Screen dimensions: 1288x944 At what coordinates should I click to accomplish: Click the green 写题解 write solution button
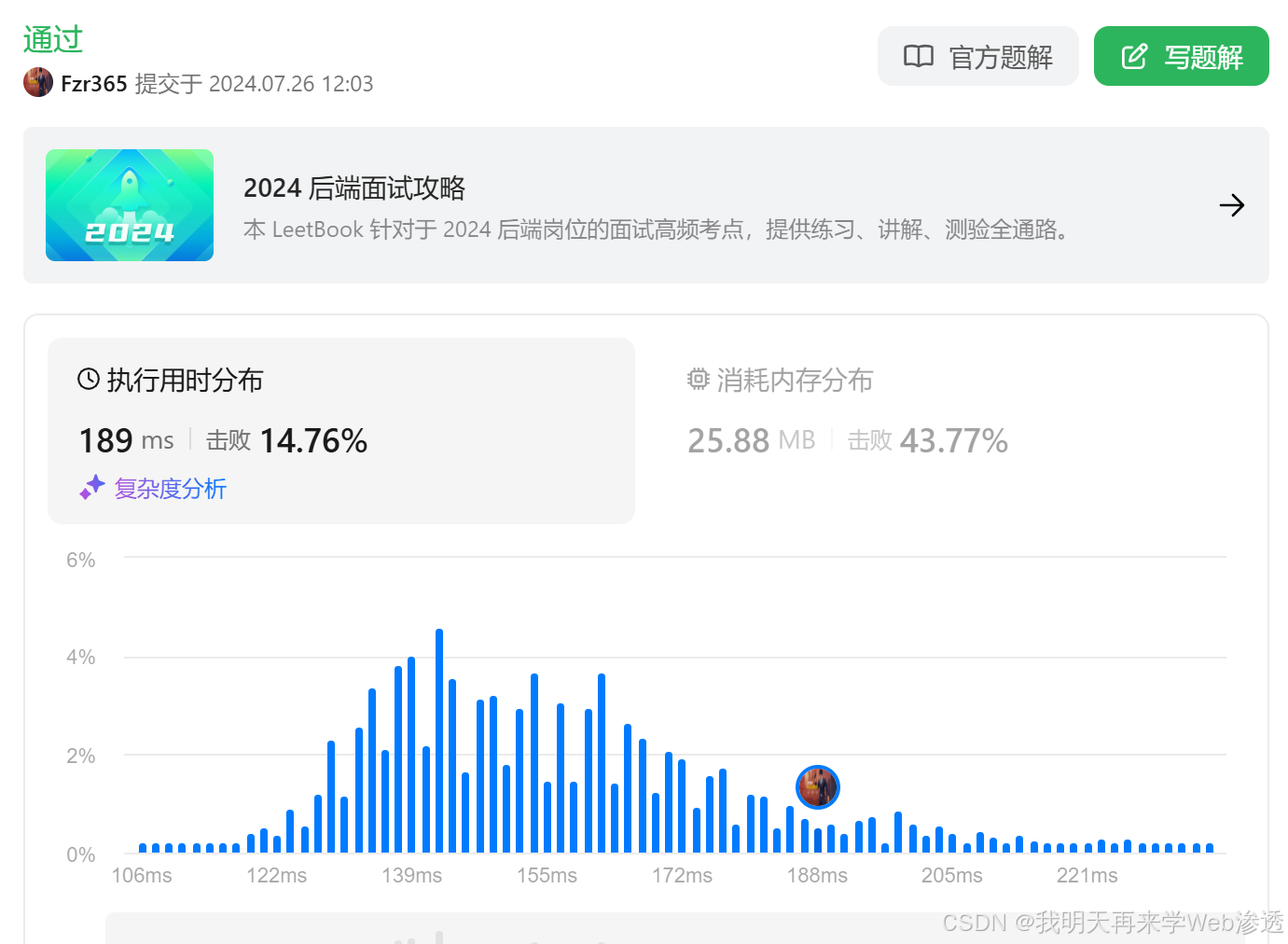(1181, 56)
